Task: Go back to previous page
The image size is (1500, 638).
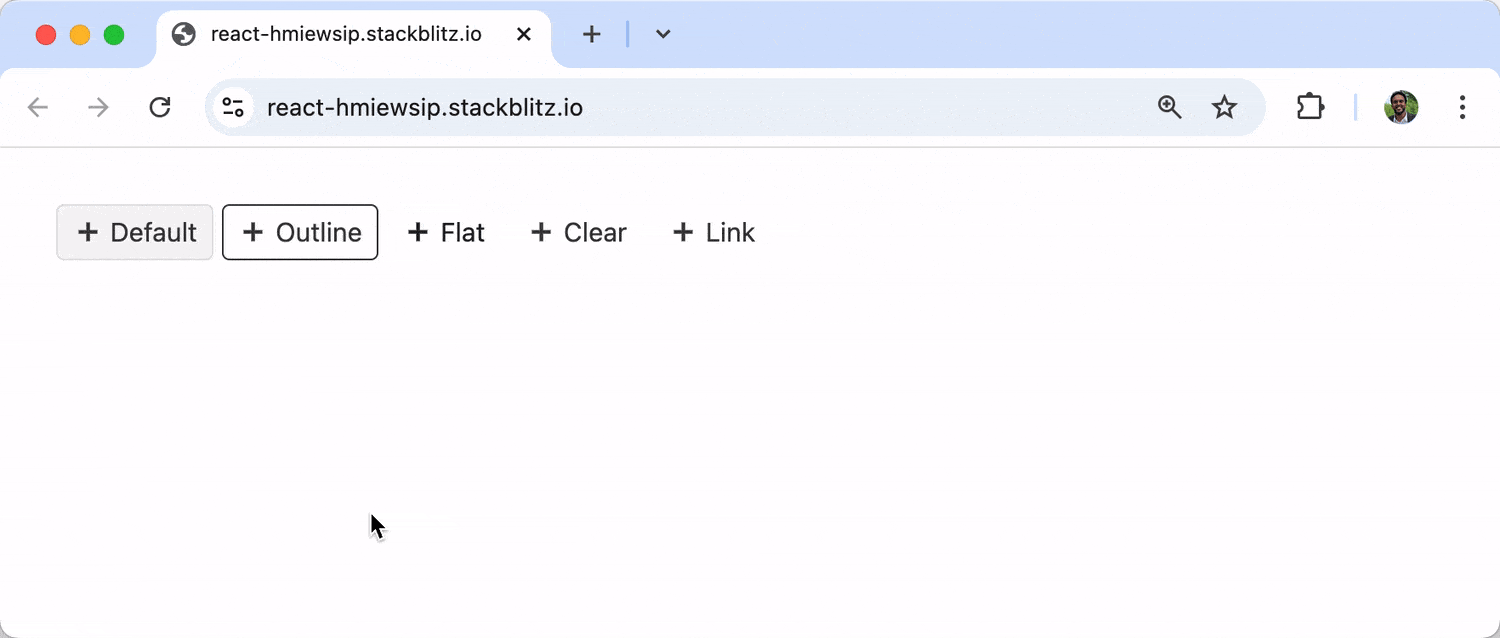Action: click(x=38, y=107)
